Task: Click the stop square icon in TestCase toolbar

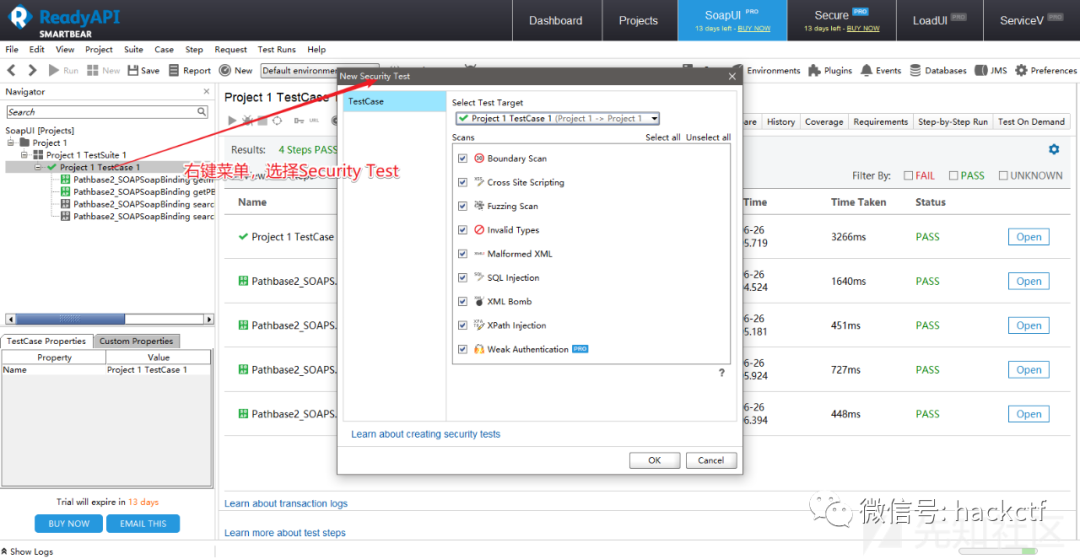Action: pyautogui.click(x=262, y=120)
